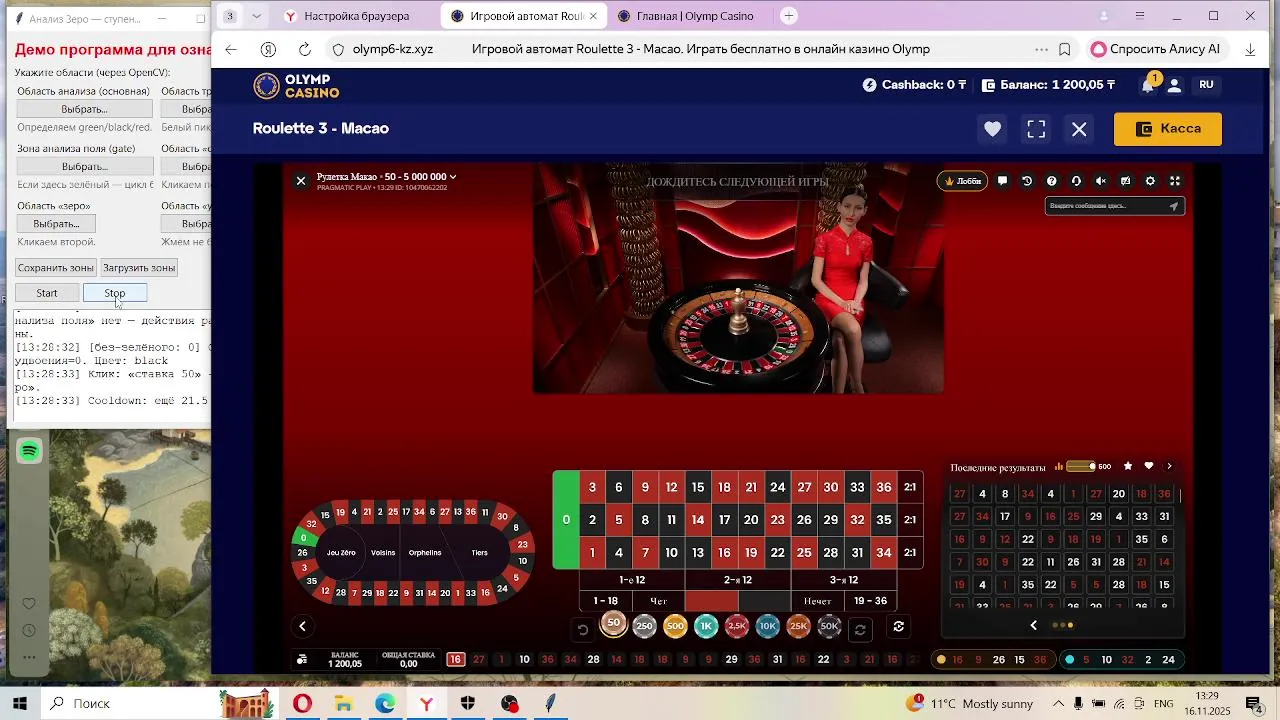Viewport: 1280px width, 720px height.
Task: Bet on the green 0 cell
Action: [566, 520]
